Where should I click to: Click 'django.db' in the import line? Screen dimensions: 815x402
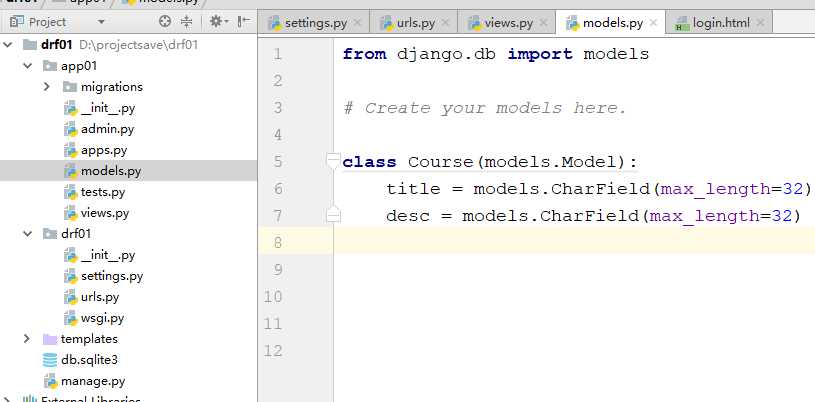[x=446, y=54]
